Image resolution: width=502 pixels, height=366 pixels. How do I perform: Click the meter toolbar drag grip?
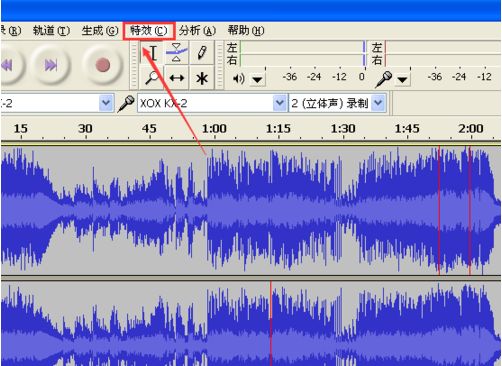pyautogui.click(x=220, y=65)
